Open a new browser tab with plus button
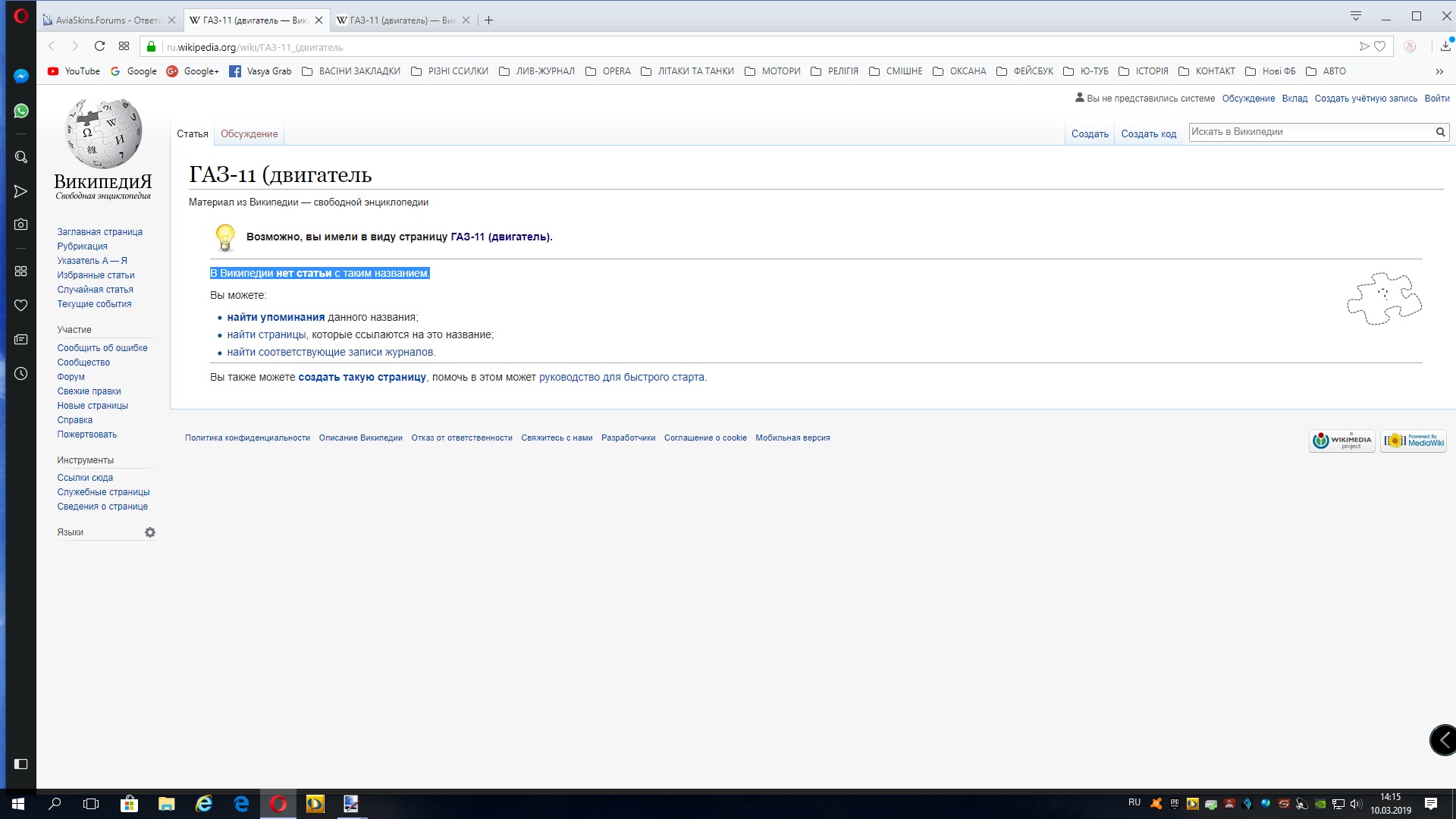1456x819 pixels. click(x=489, y=20)
